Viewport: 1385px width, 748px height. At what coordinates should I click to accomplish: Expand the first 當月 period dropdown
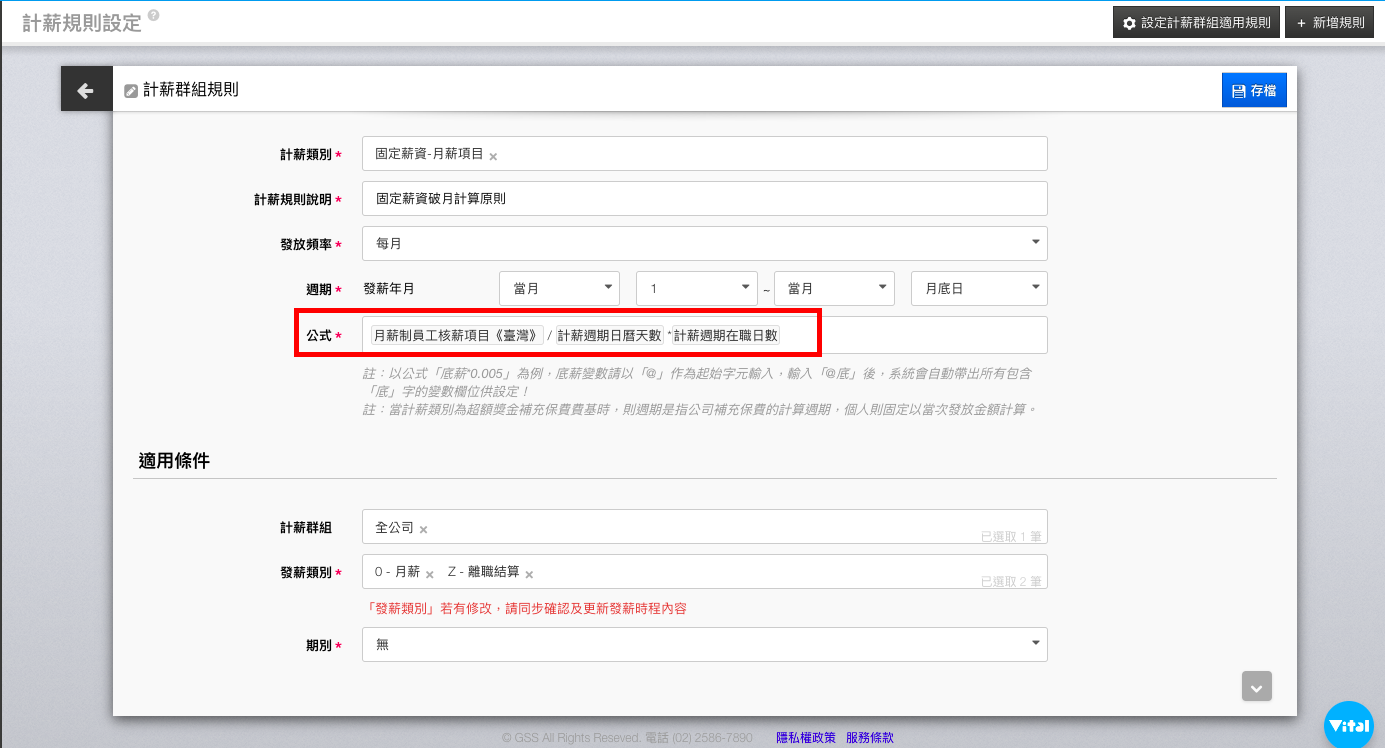click(559, 288)
